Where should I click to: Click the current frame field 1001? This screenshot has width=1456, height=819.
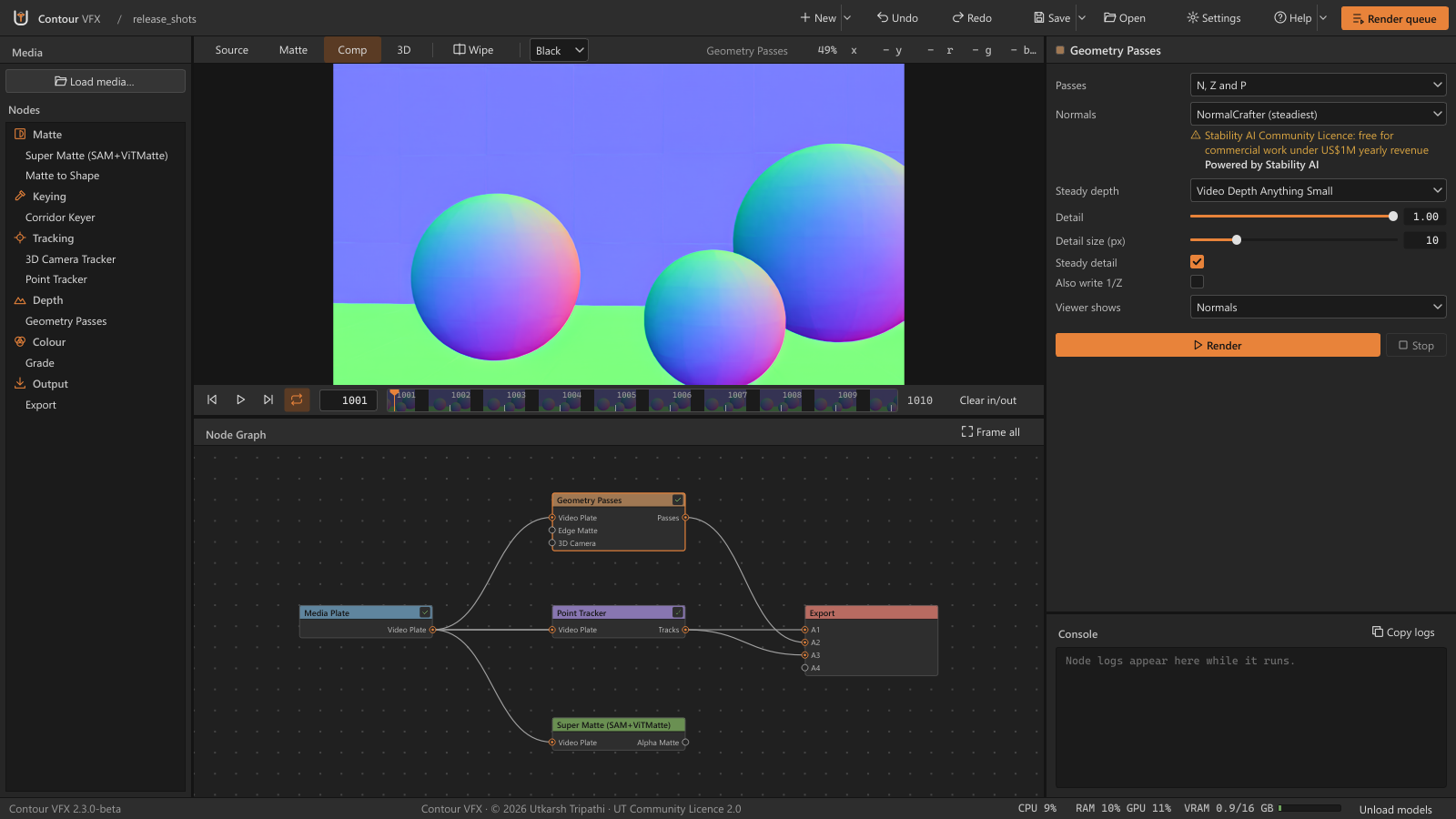pyautogui.click(x=349, y=399)
